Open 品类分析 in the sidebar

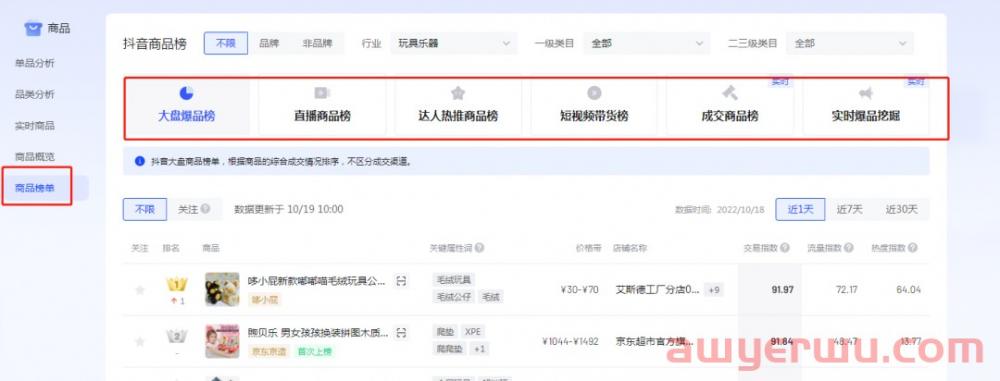pyautogui.click(x=35, y=94)
